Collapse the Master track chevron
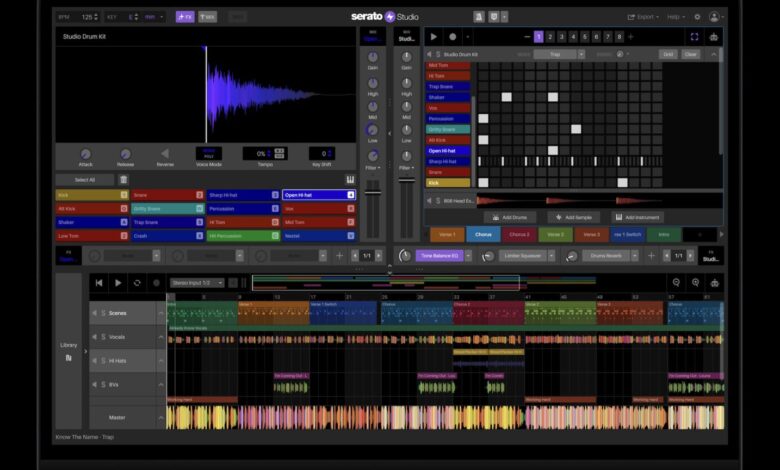Screen dimensions: 780x470 click(x=161, y=418)
